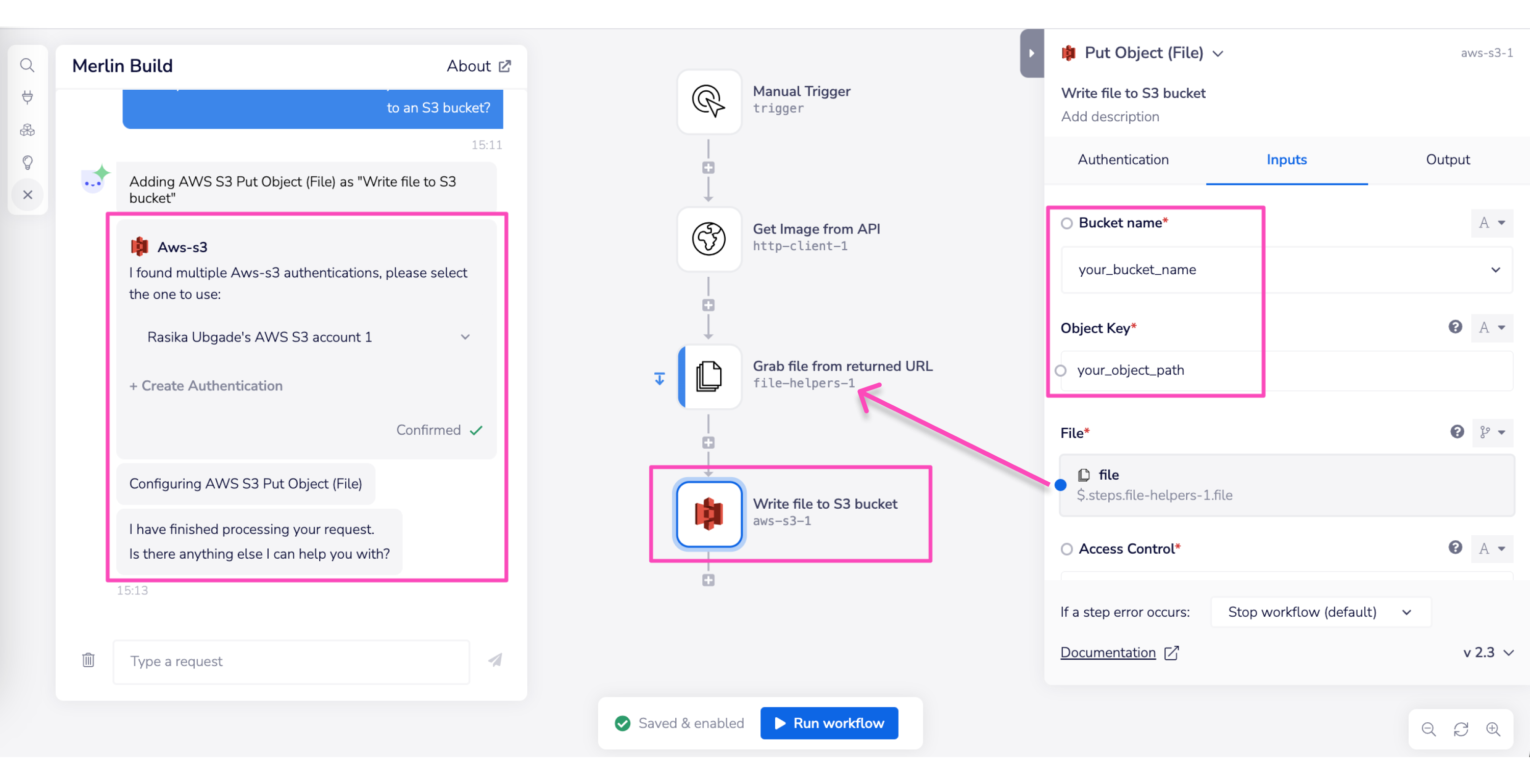Select the Manual Trigger step icon
The image size is (1530, 784).
(708, 101)
